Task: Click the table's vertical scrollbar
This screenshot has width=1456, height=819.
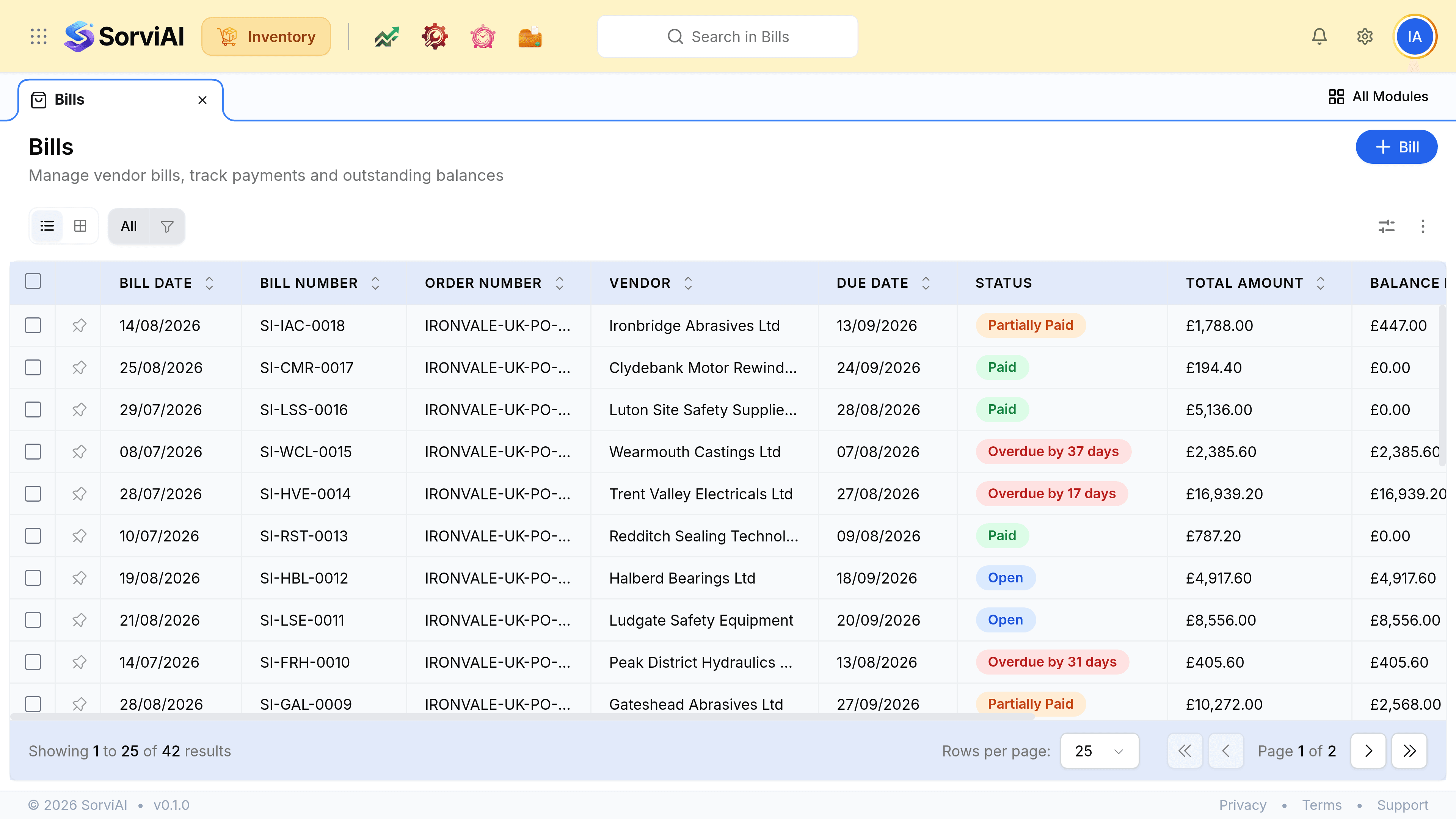Action: [1442, 386]
